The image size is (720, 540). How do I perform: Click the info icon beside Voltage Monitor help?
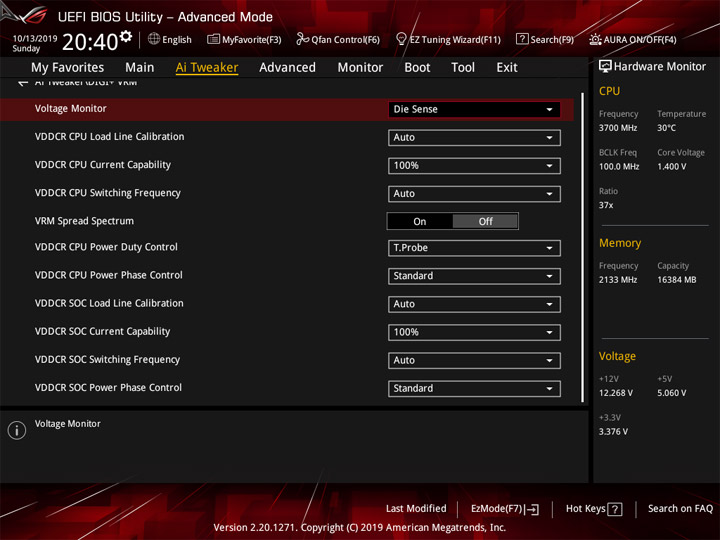coord(17,430)
